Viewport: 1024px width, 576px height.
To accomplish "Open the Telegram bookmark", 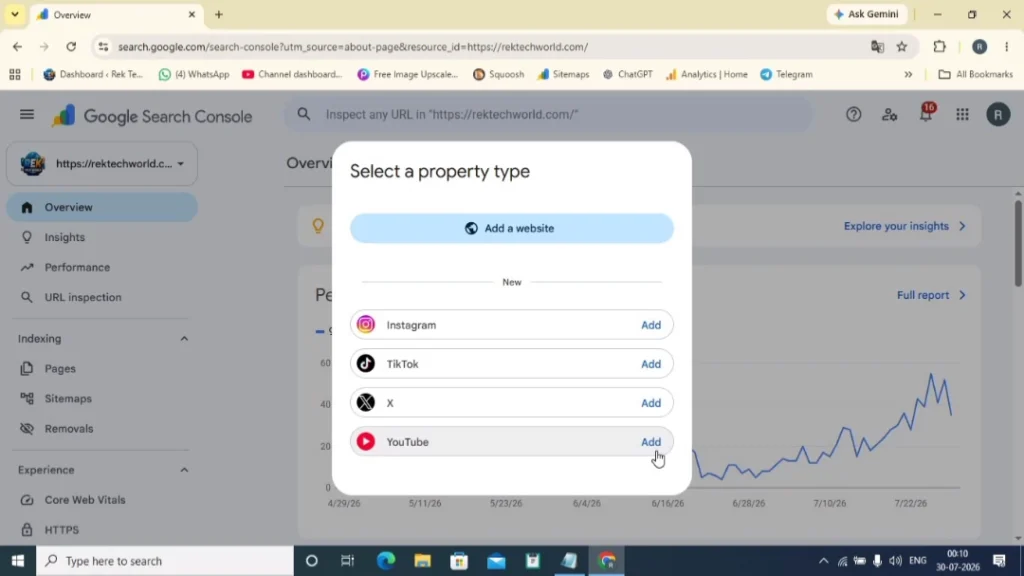I will 787,74.
